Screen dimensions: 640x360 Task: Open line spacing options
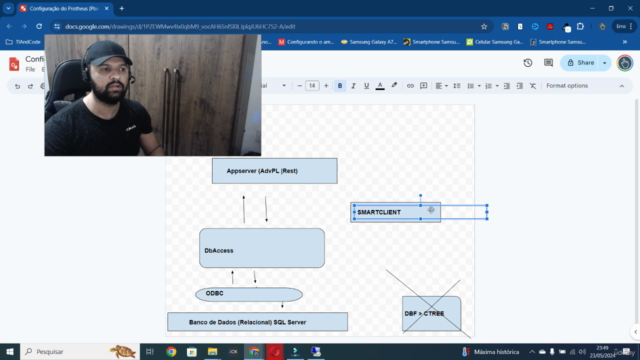[457, 86]
